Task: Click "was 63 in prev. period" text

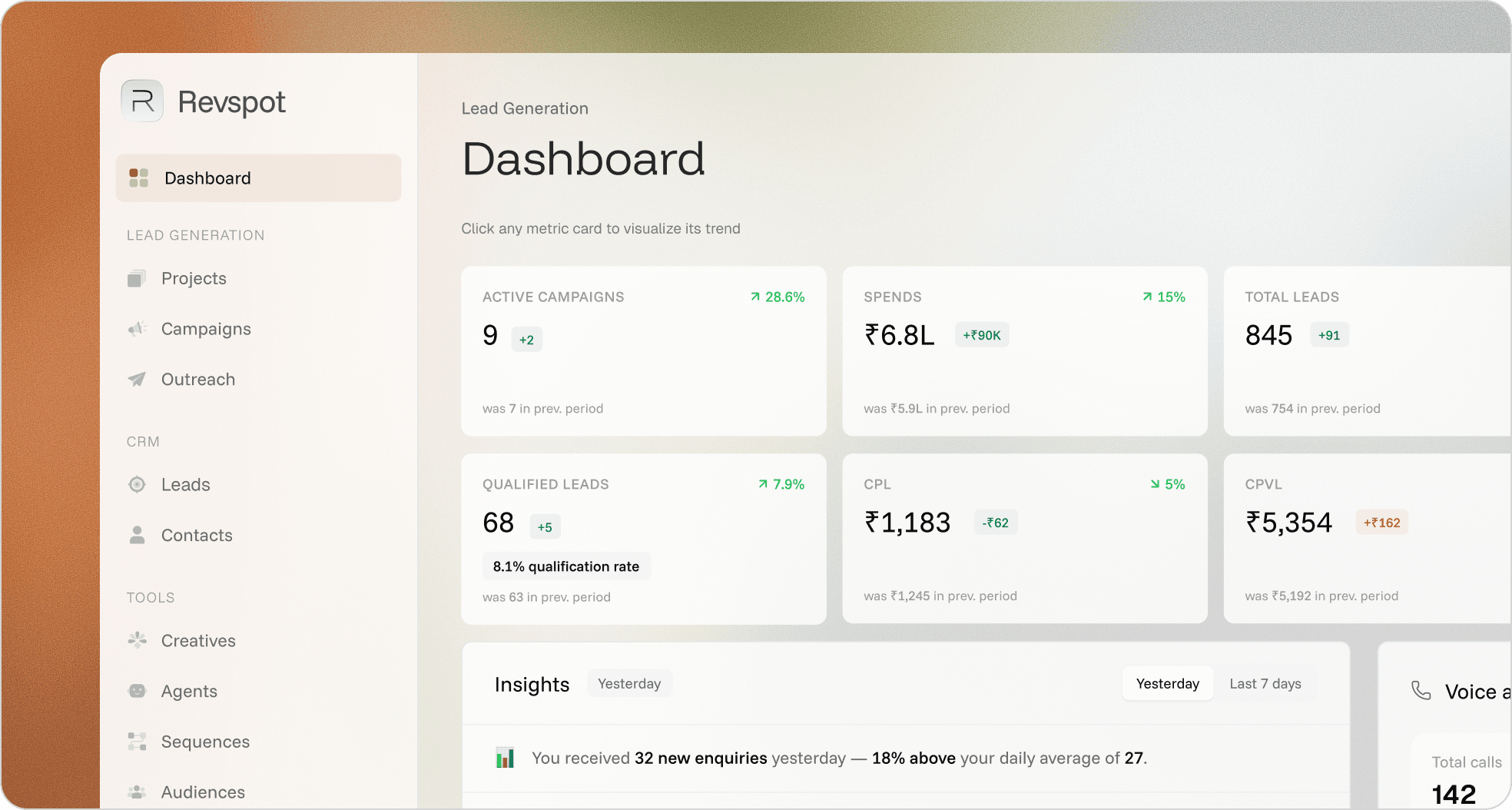Action: point(546,596)
